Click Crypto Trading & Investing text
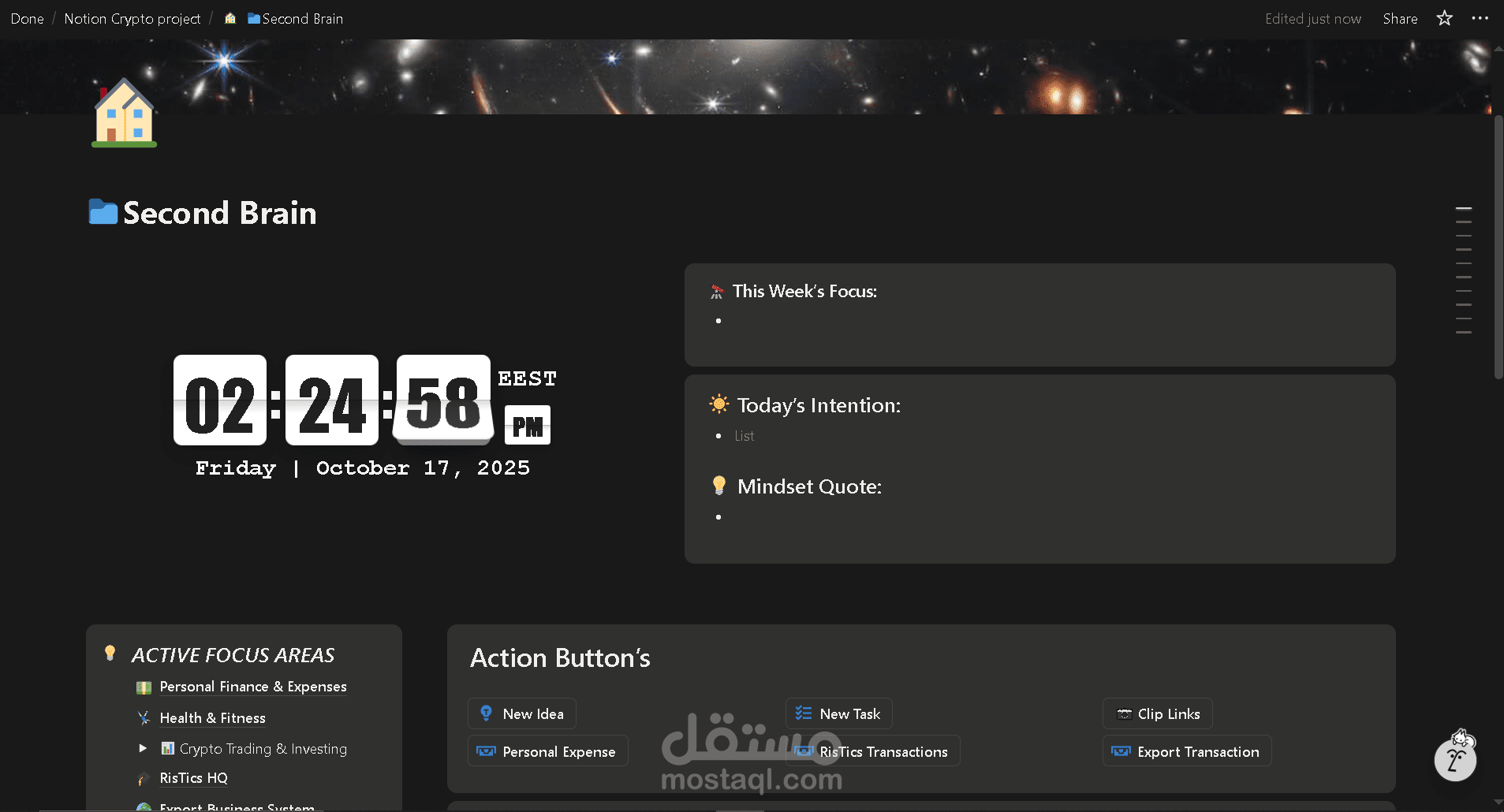This screenshot has height=812, width=1504. (x=263, y=748)
